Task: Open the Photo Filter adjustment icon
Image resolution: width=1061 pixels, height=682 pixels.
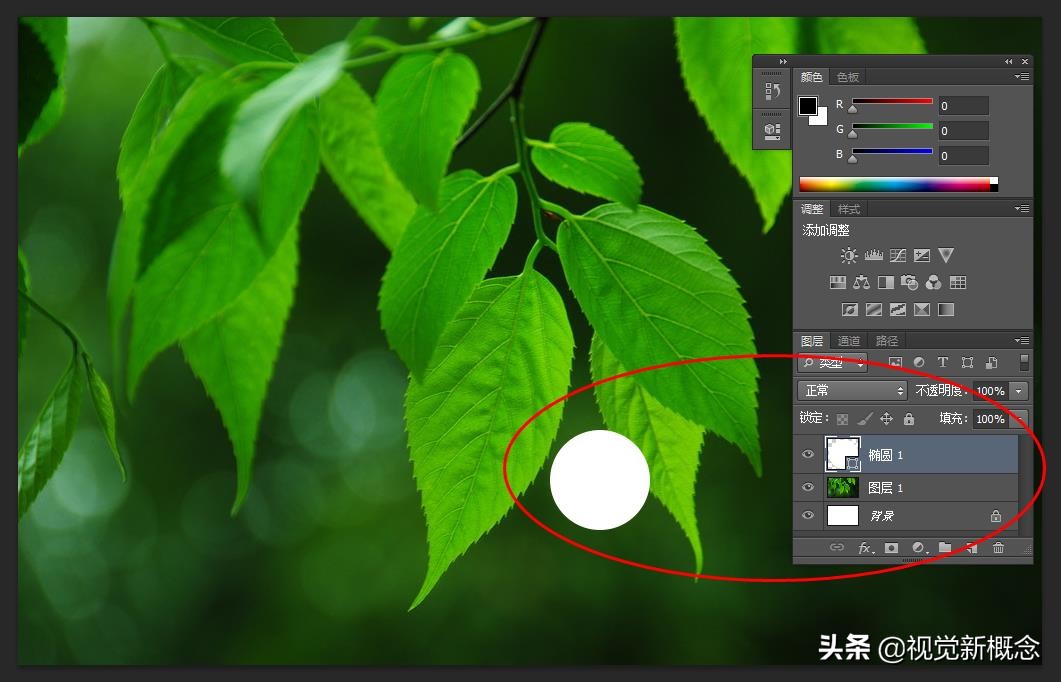Action: (x=909, y=283)
